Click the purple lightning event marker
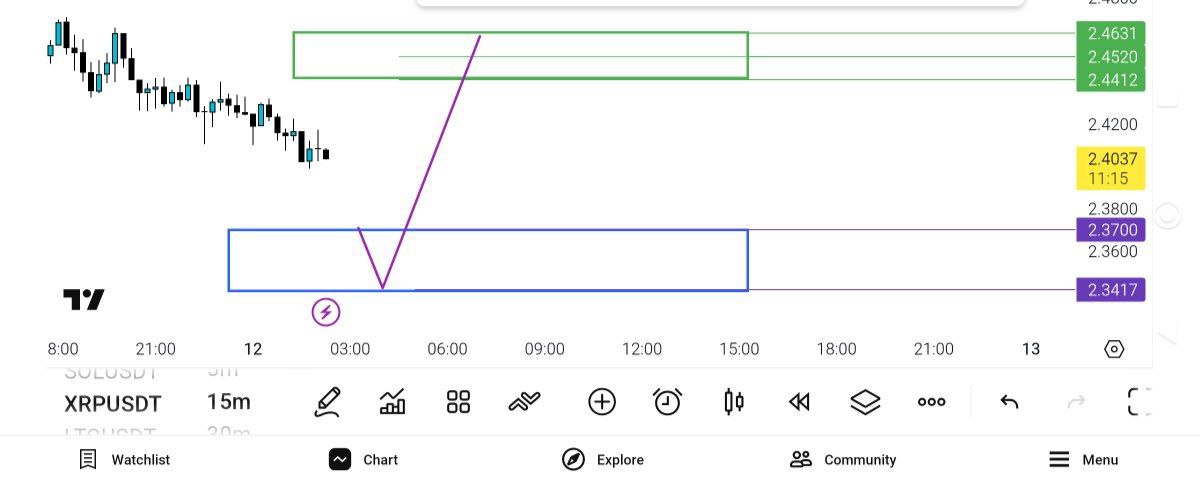 pos(325,313)
